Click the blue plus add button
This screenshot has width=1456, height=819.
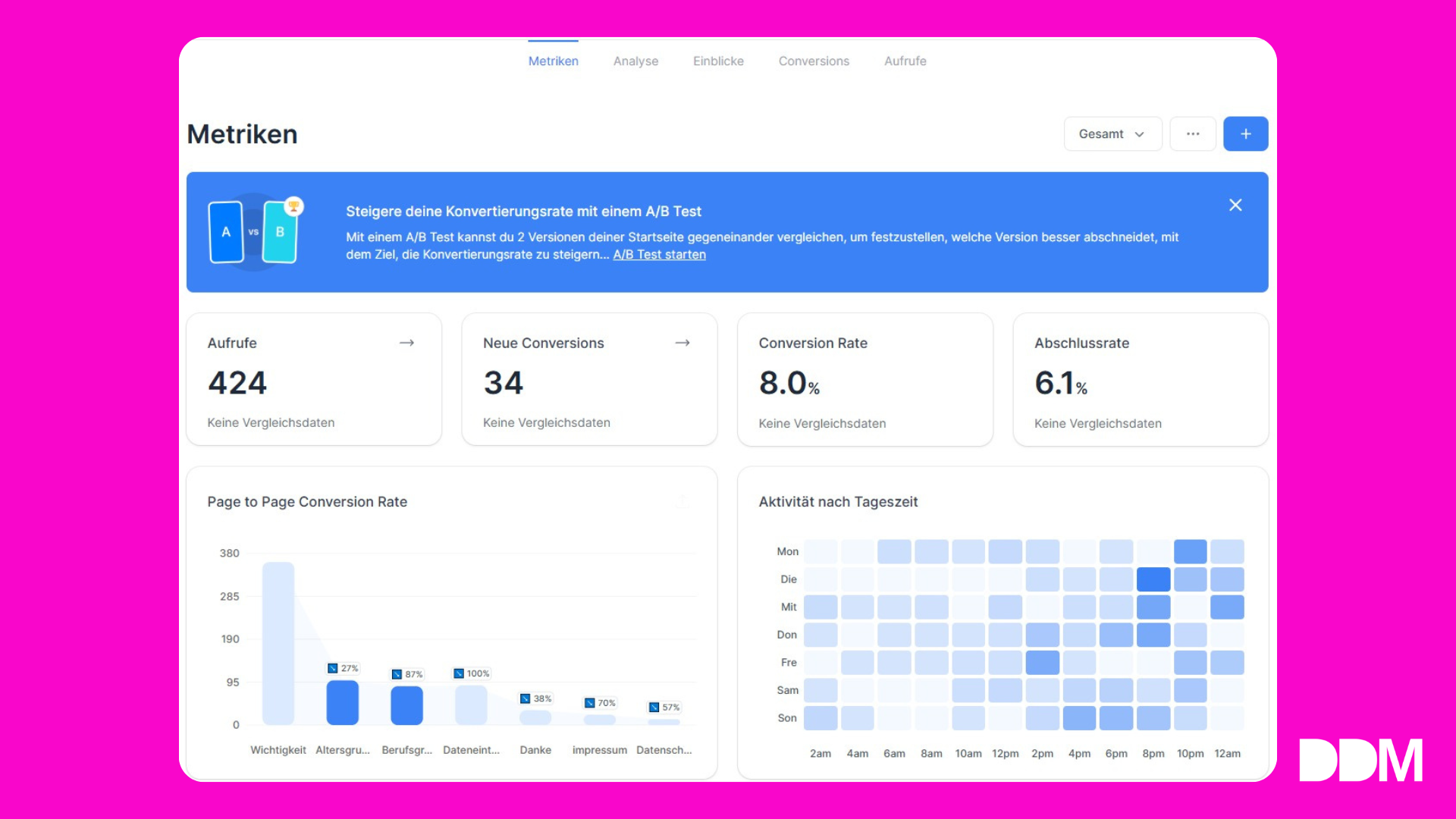tap(1245, 134)
